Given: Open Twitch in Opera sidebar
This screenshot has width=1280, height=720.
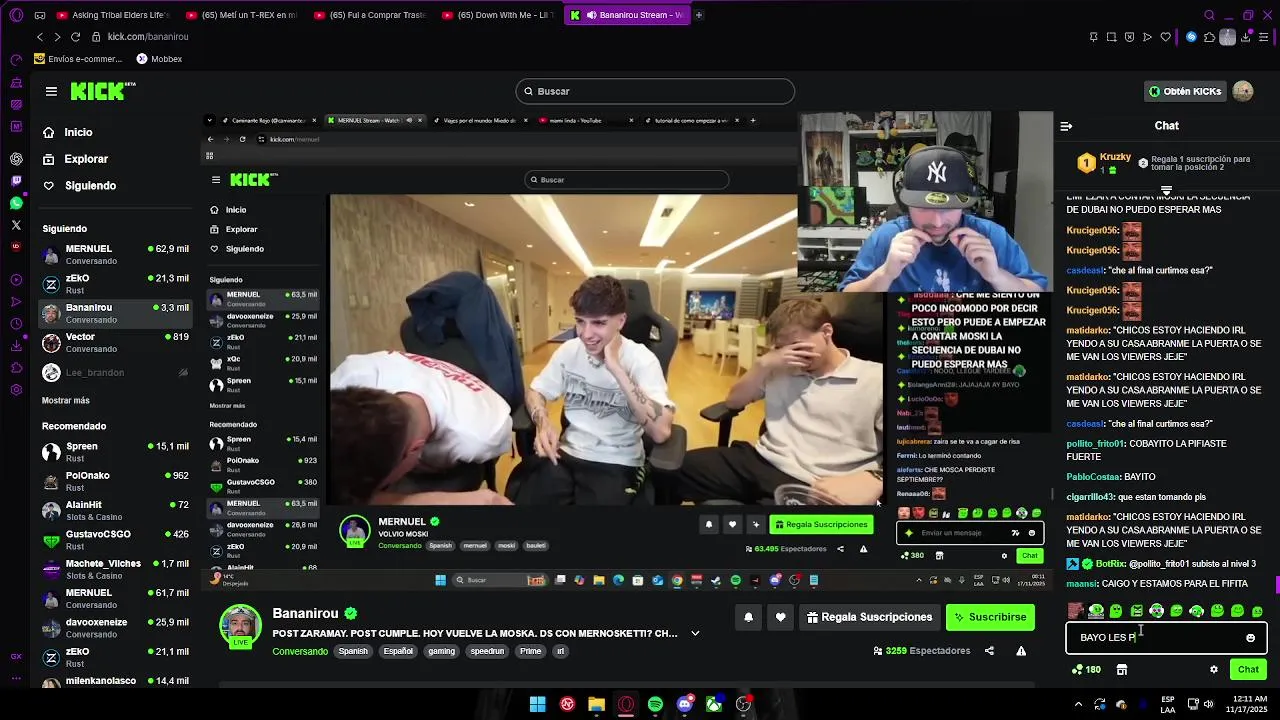Looking at the screenshot, I should pos(16,181).
